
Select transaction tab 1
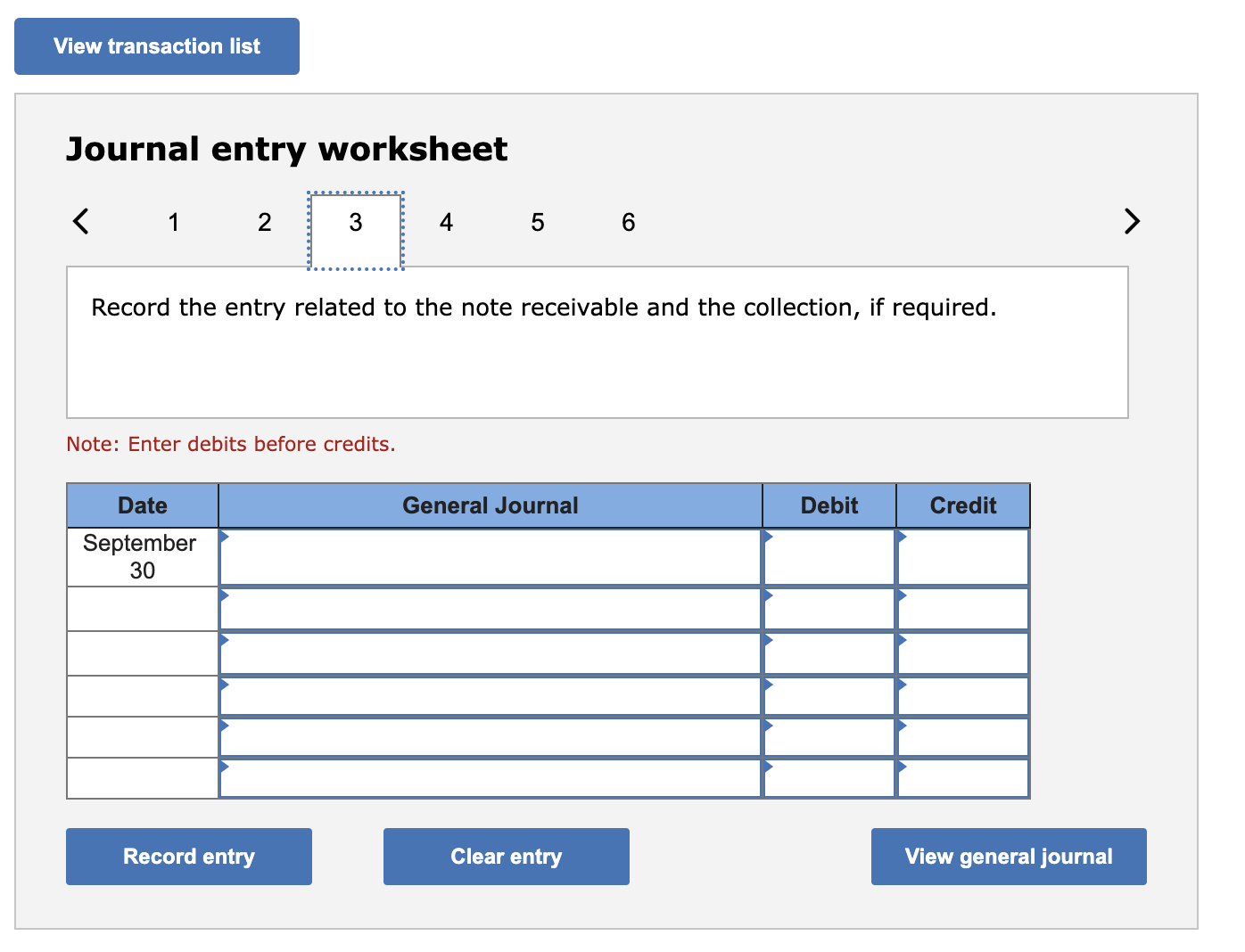[173, 222]
